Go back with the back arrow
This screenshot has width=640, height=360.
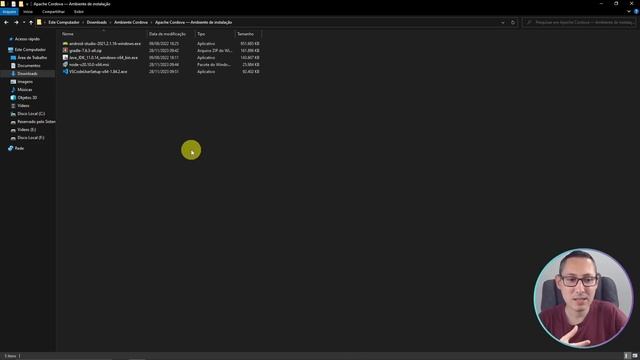point(6,22)
